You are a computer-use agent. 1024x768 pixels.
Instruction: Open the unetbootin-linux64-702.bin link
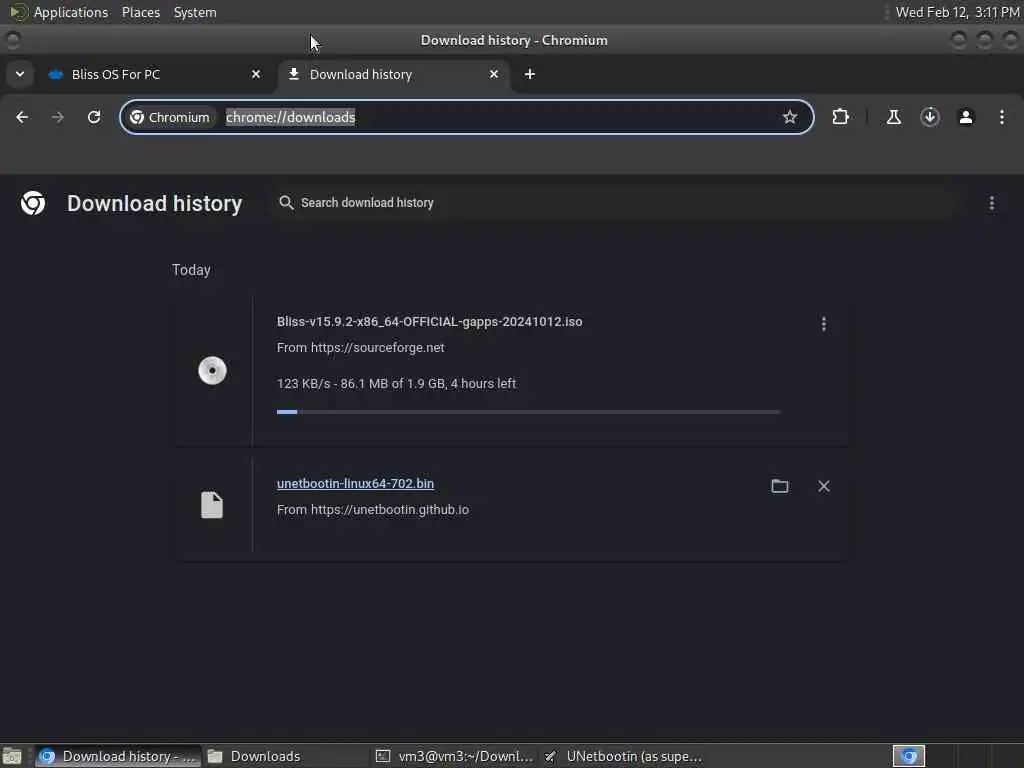point(355,483)
